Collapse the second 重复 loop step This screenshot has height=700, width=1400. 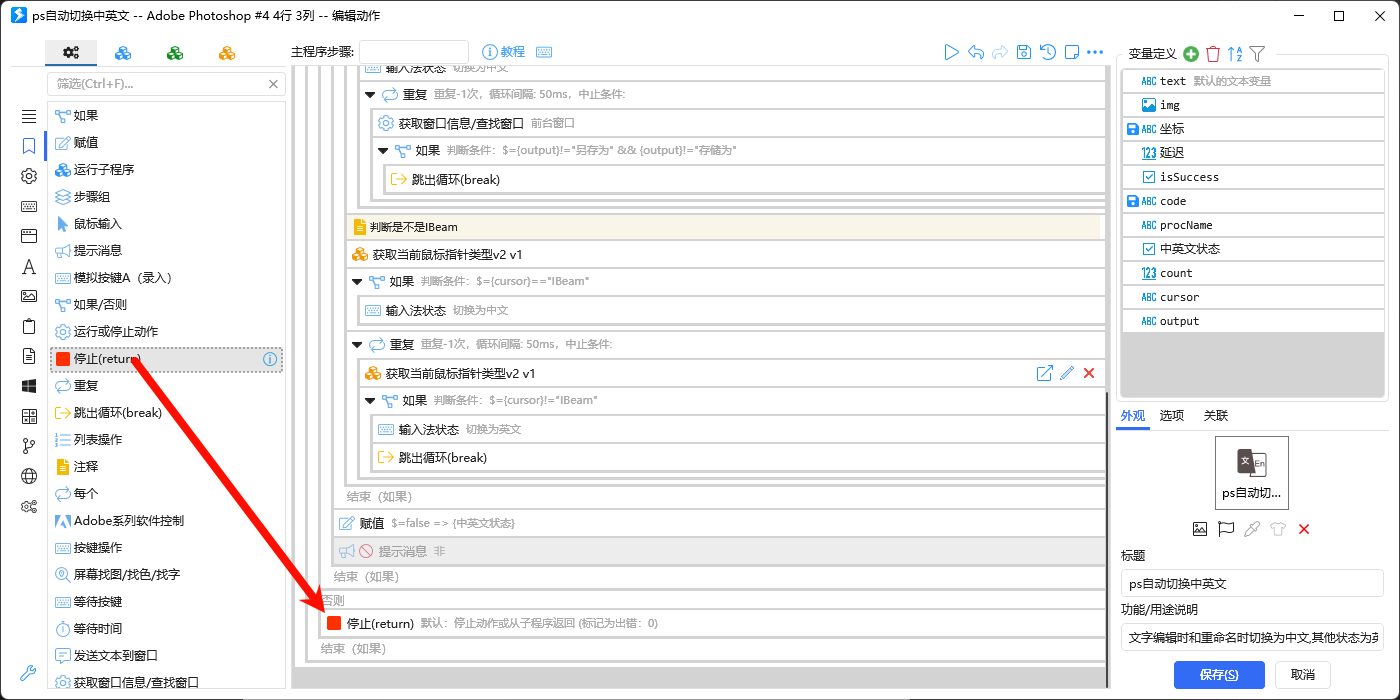pyautogui.click(x=356, y=344)
